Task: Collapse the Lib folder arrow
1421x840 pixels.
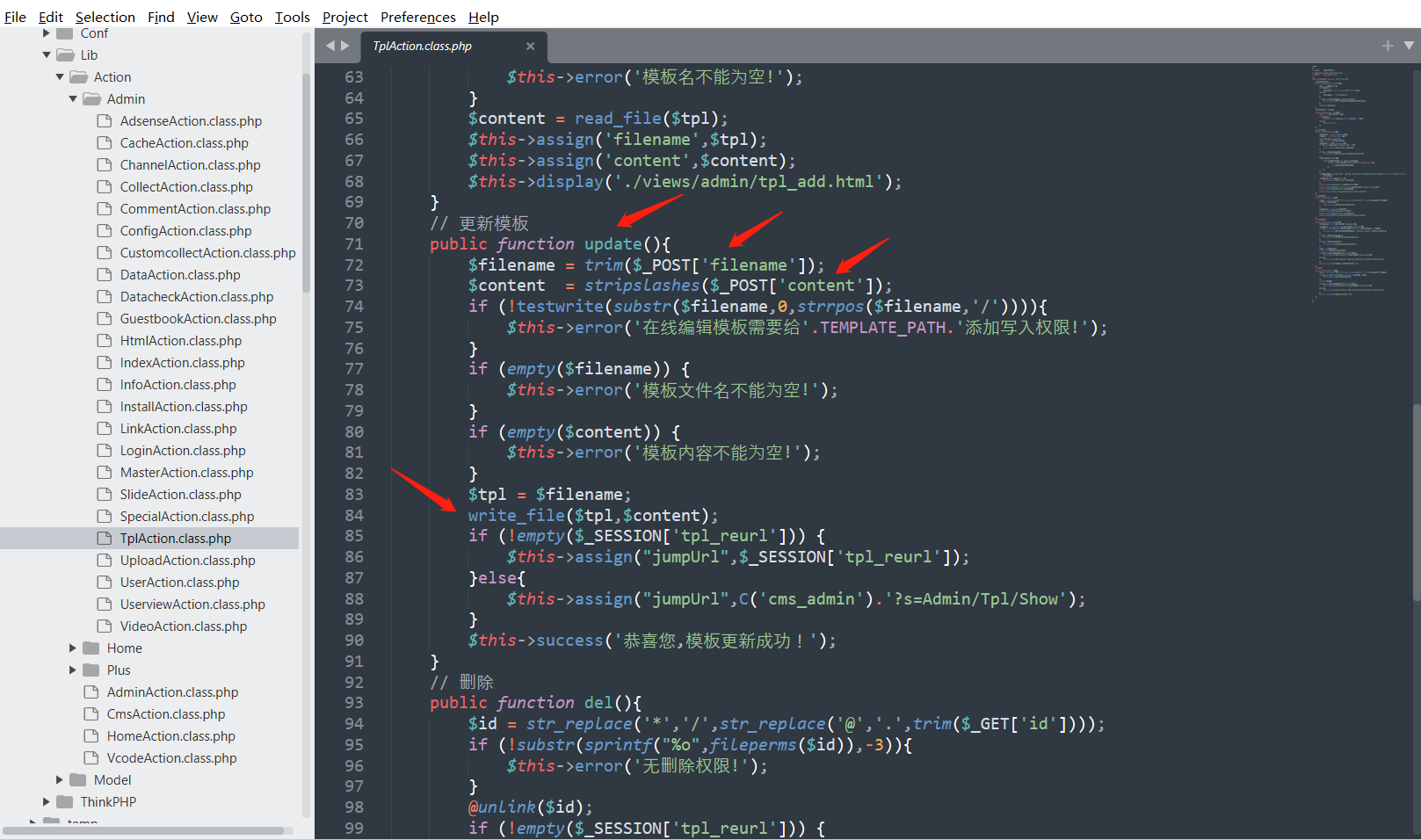Action: 47,55
